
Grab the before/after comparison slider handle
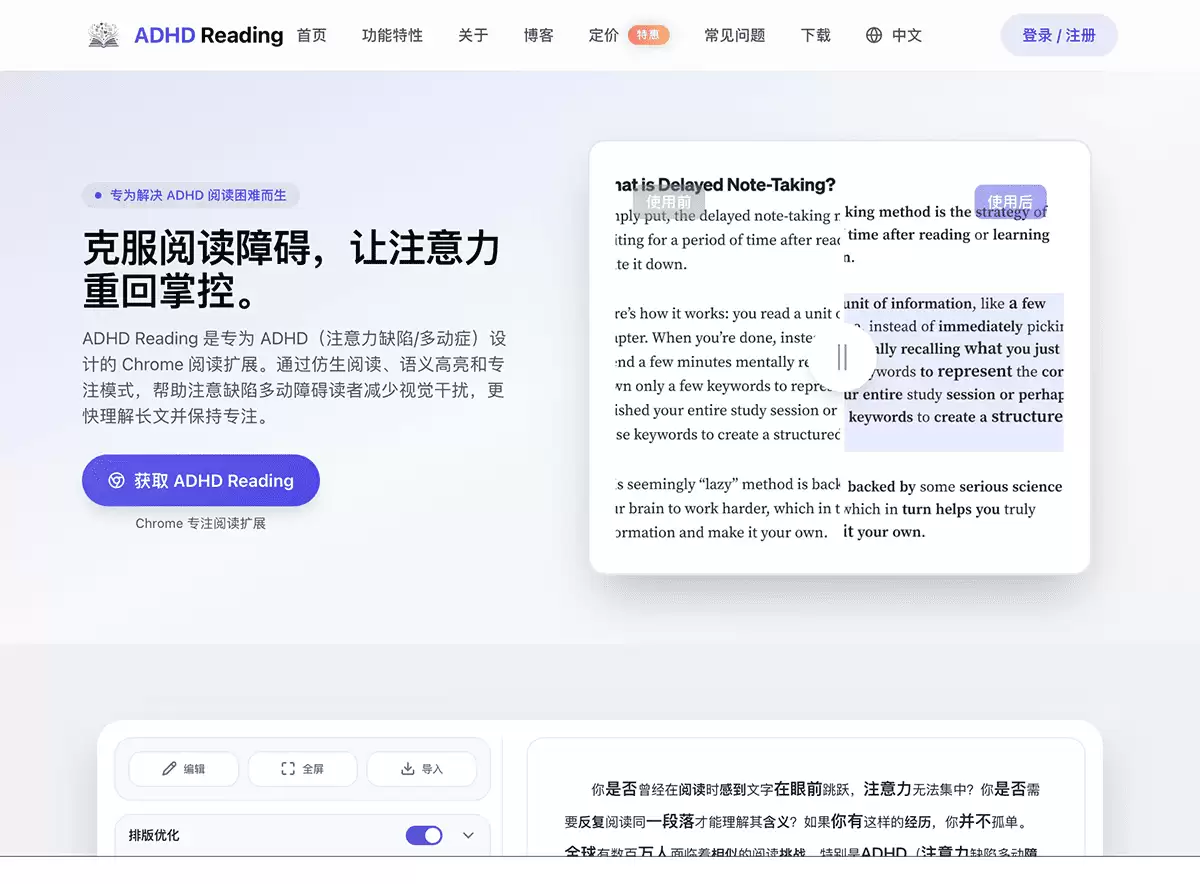tap(842, 357)
